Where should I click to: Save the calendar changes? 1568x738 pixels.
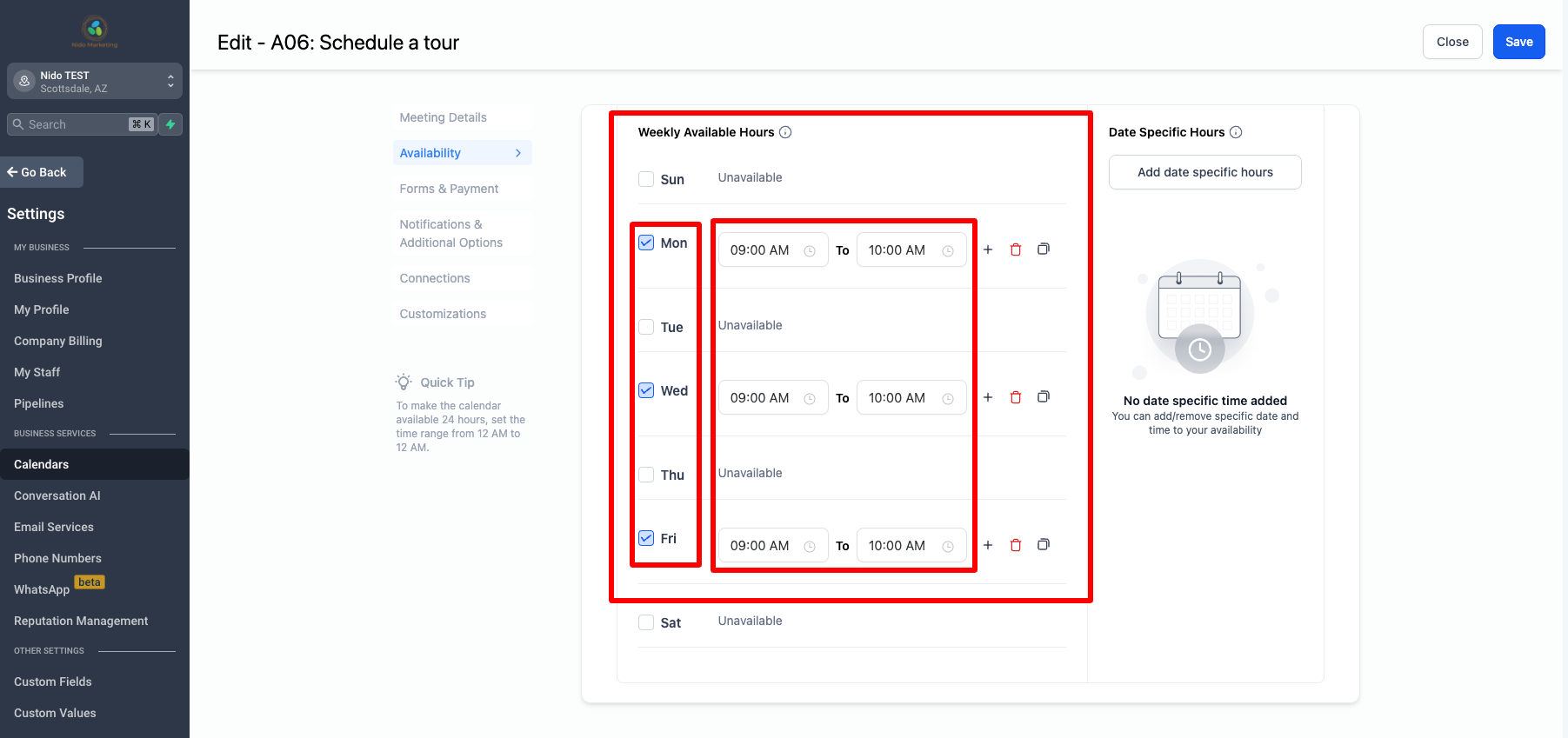point(1518,42)
